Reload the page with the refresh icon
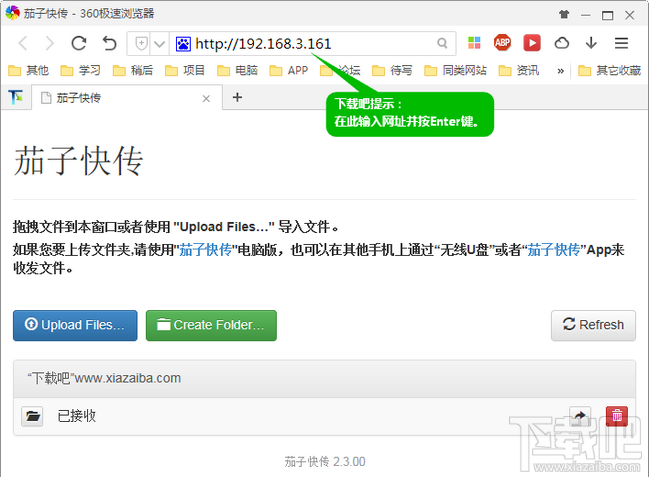Viewport: 649px width, 477px height. click(79, 43)
